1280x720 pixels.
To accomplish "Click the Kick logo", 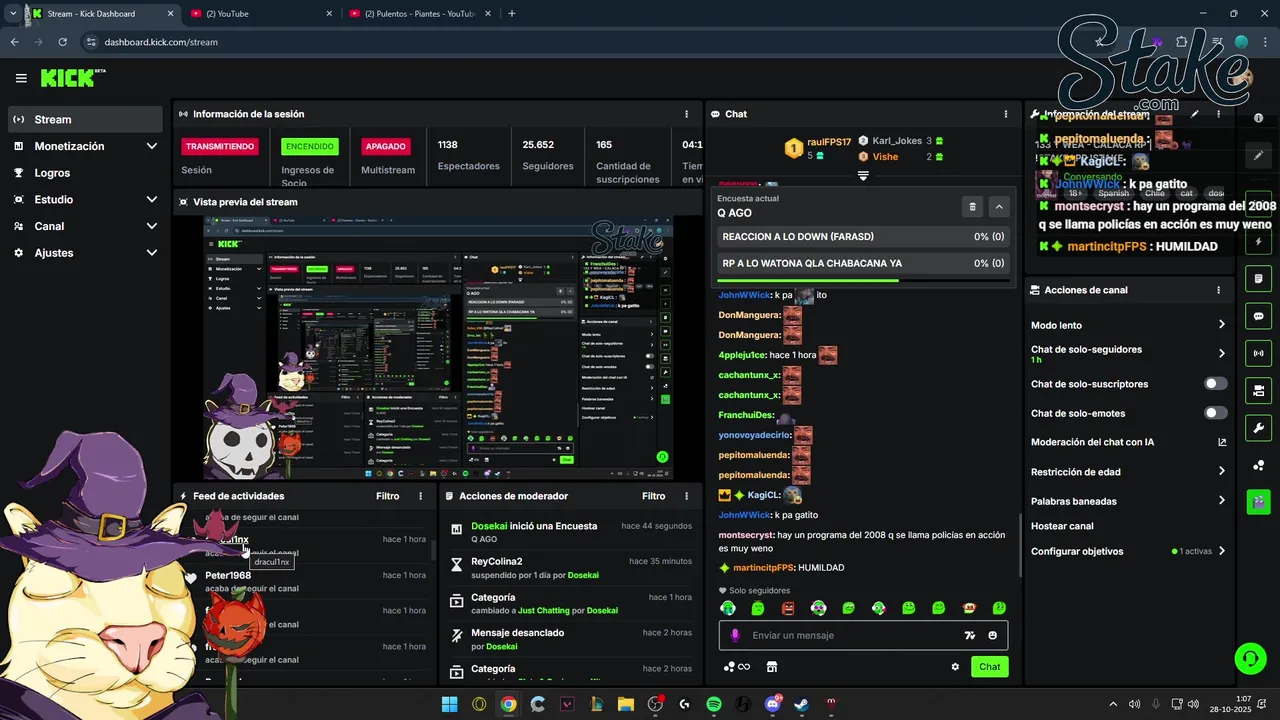I will click(x=72, y=78).
